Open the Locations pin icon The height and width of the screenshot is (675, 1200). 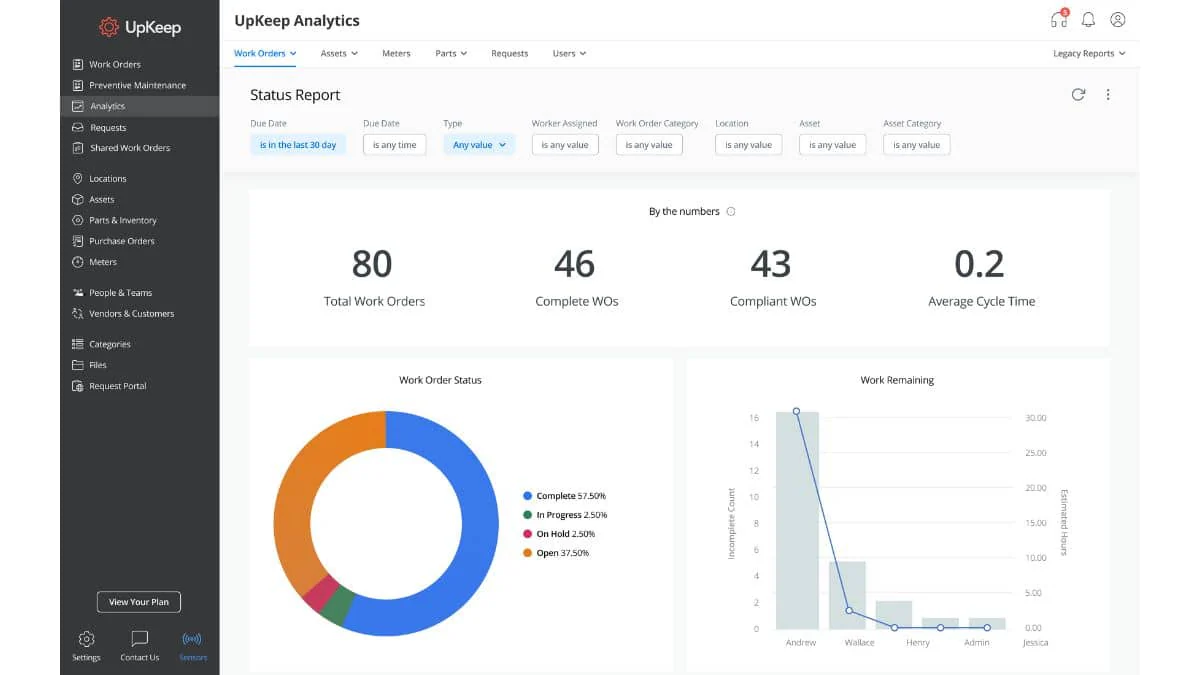78,178
